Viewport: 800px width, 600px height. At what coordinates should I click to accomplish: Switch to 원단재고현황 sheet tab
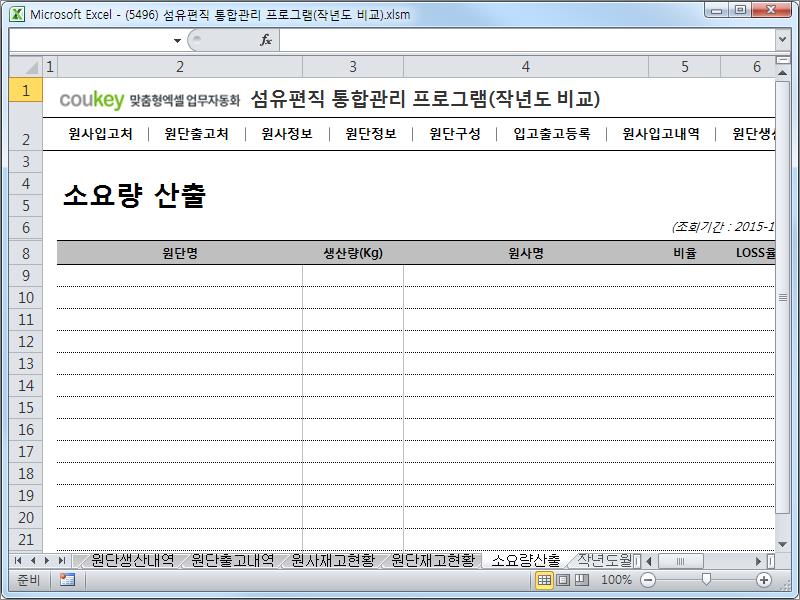click(433, 561)
